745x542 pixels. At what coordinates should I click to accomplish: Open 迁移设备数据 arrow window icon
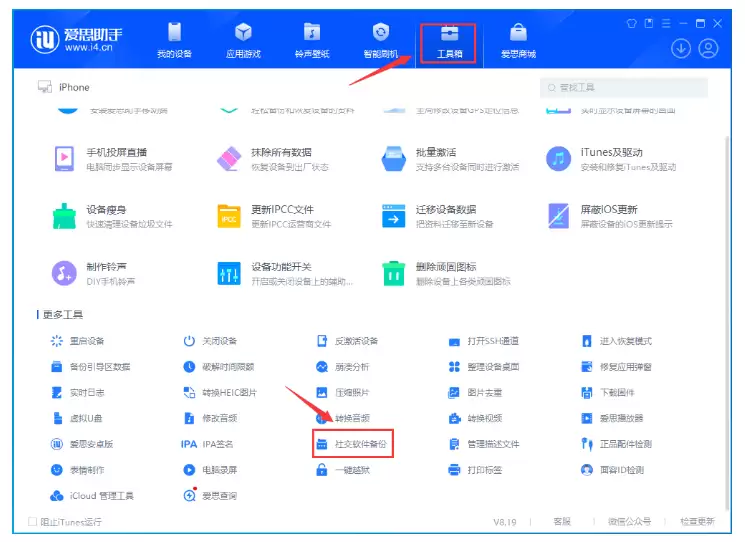pyautogui.click(x=394, y=216)
